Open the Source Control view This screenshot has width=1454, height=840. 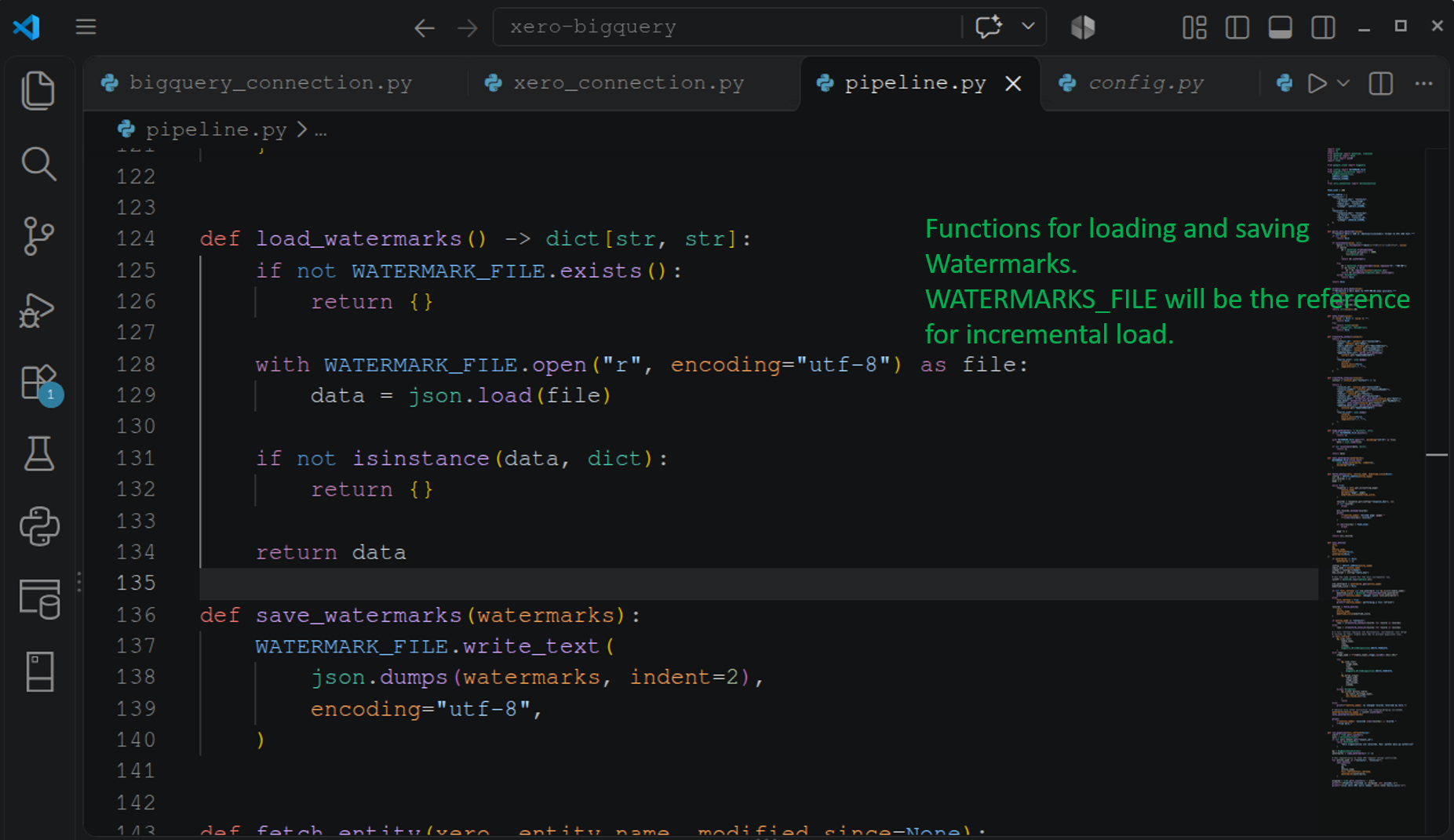38,236
